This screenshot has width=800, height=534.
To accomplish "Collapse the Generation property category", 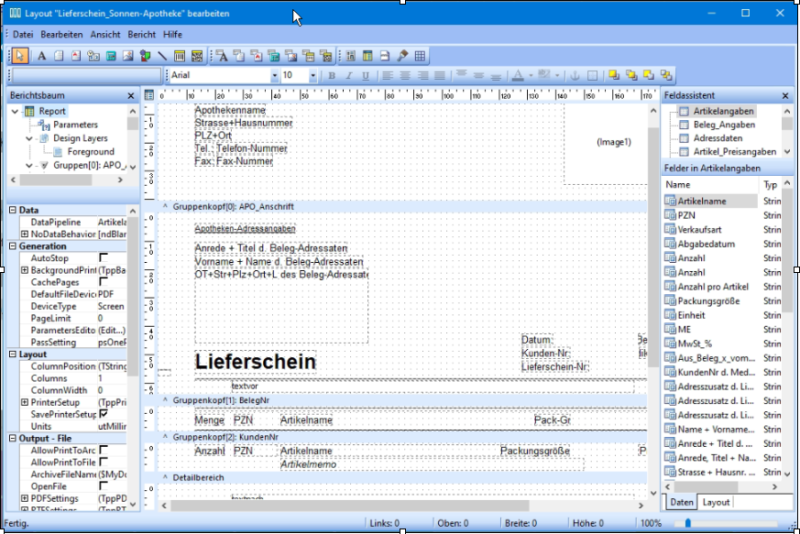I will pyautogui.click(x=11, y=246).
